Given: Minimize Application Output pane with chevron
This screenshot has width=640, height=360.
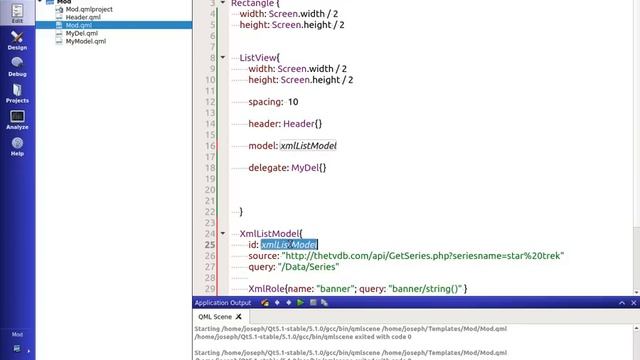Looking at the screenshot, I should point(622,303).
